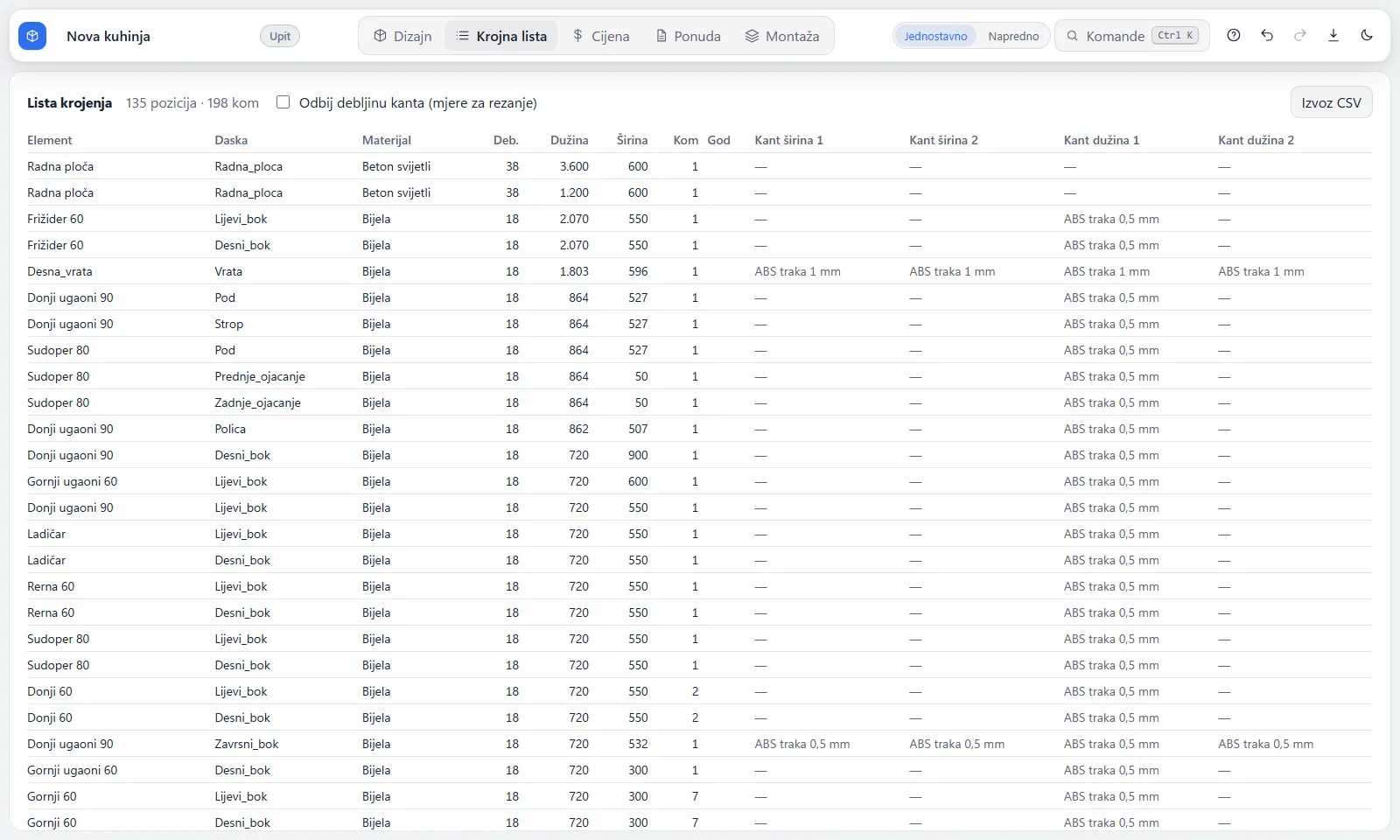Open the Dizajn tab
The width and height of the screenshot is (1400, 840).
(402, 36)
